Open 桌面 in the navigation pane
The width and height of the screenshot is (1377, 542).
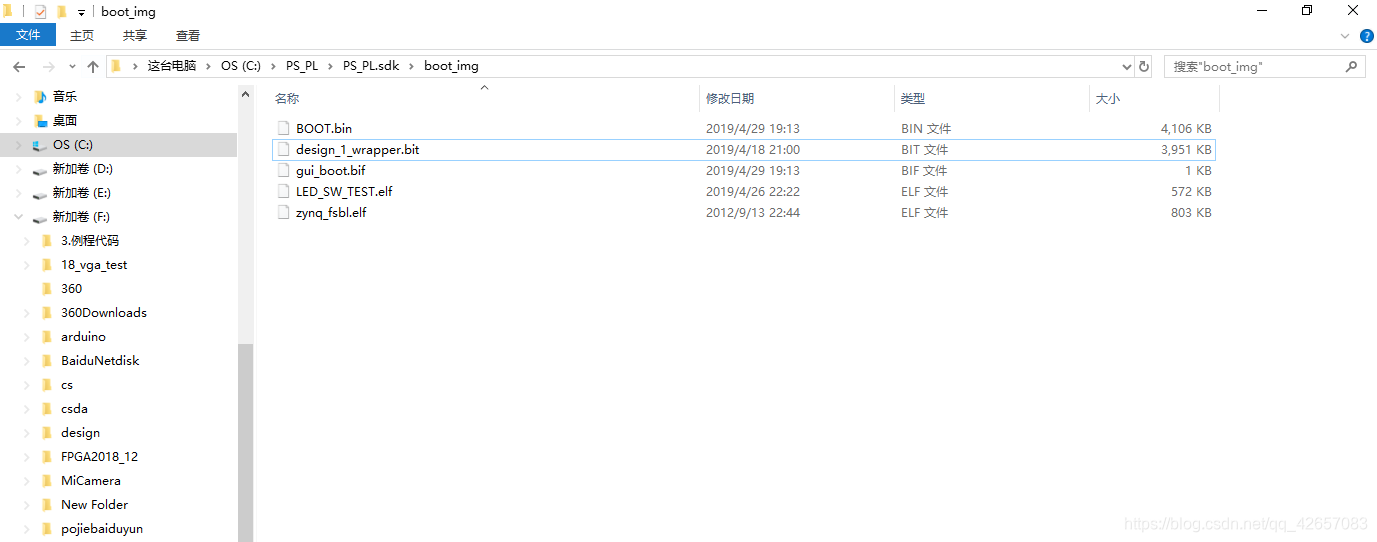point(65,121)
